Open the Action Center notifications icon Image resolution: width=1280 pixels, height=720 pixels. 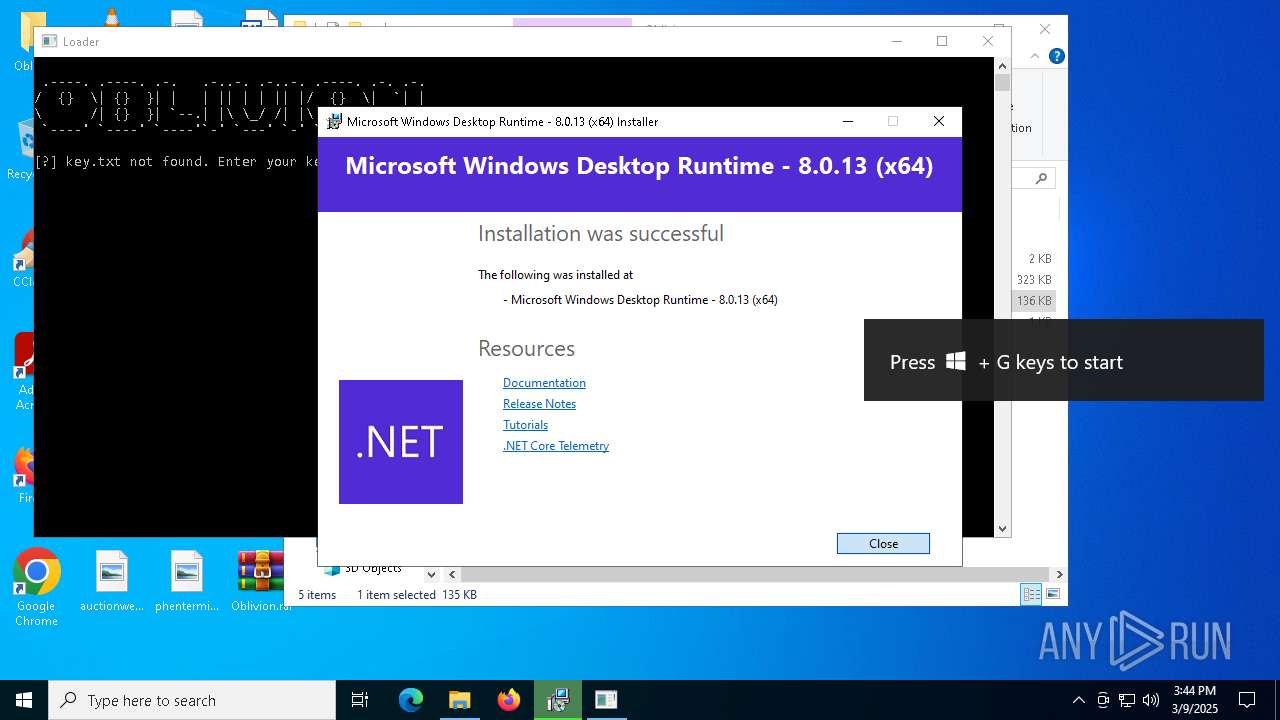coord(1247,700)
